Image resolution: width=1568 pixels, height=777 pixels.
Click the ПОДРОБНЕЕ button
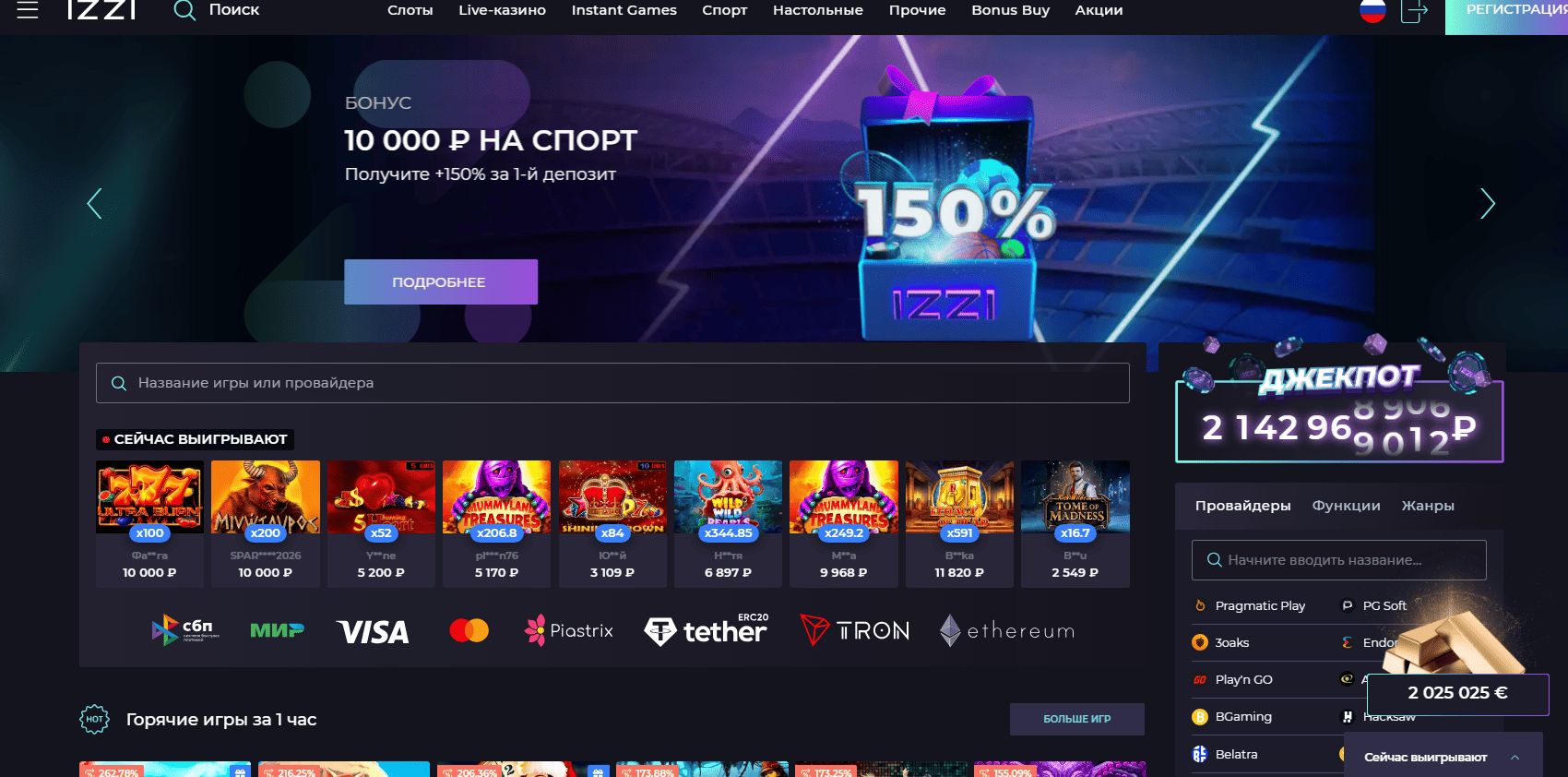tap(441, 281)
